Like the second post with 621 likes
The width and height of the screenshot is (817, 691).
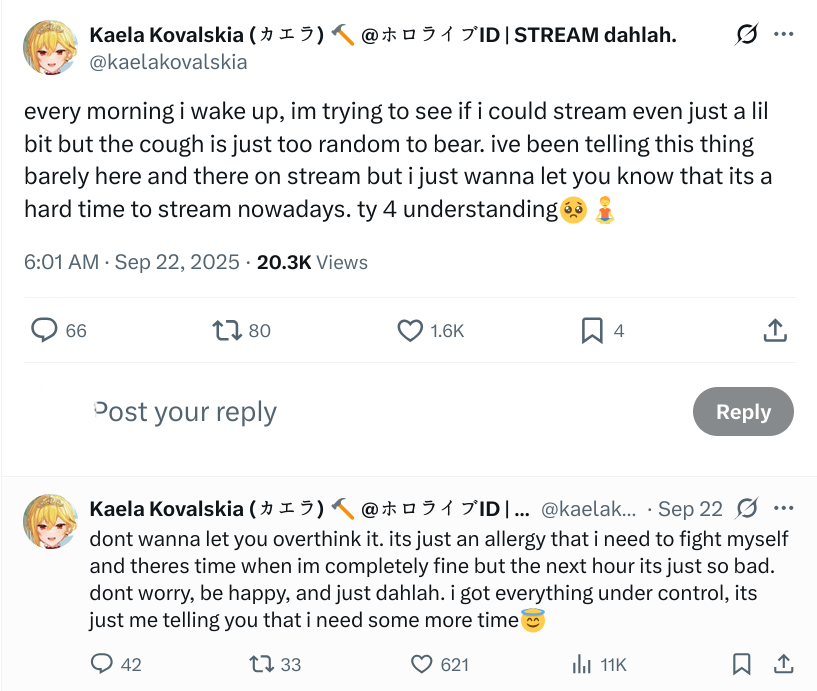pos(422,664)
